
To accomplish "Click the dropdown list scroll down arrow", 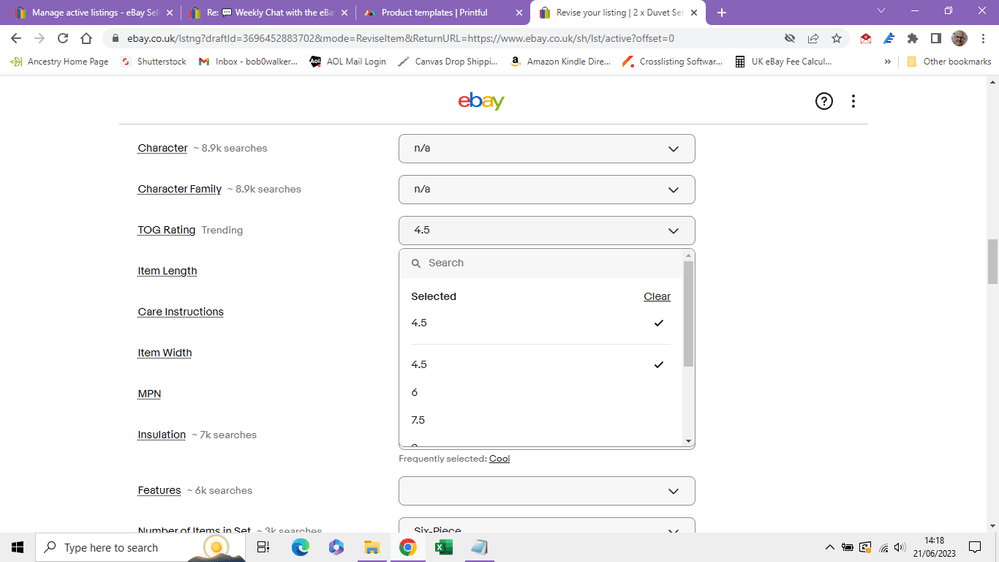I will coord(688,441).
